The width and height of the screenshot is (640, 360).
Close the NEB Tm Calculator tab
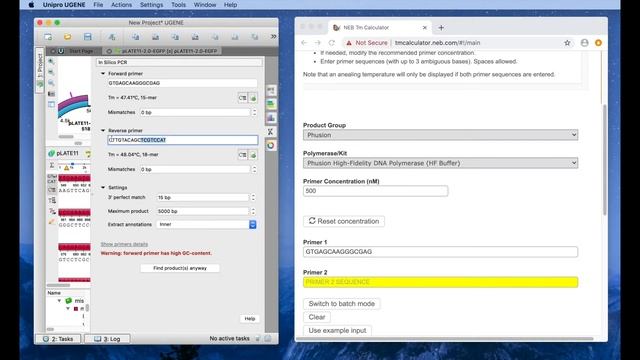(x=424, y=28)
